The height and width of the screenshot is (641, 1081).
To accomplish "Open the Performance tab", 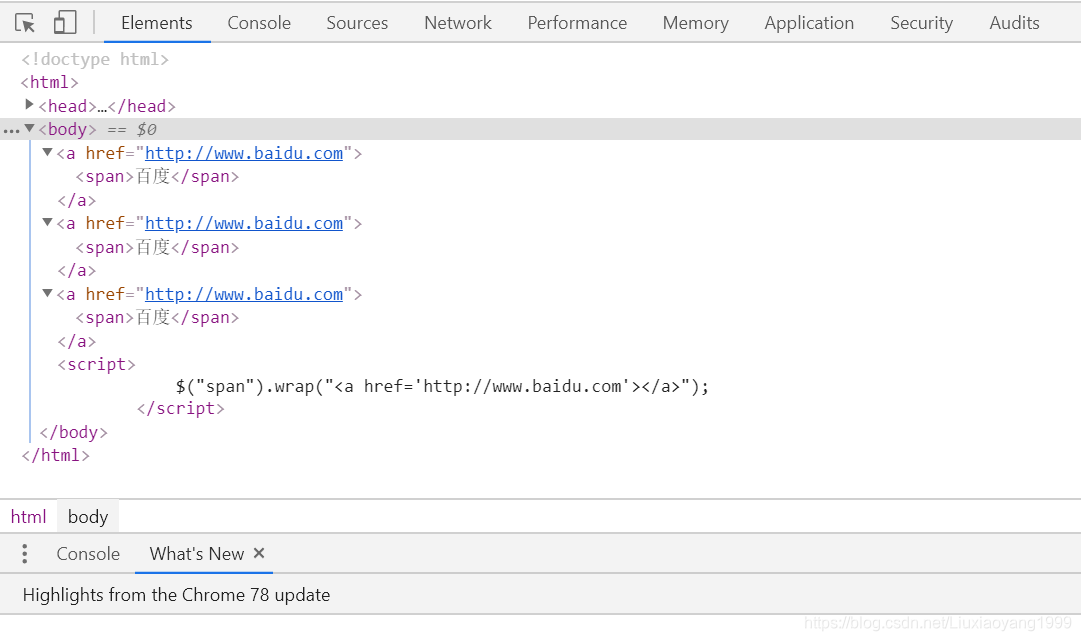I will [577, 23].
